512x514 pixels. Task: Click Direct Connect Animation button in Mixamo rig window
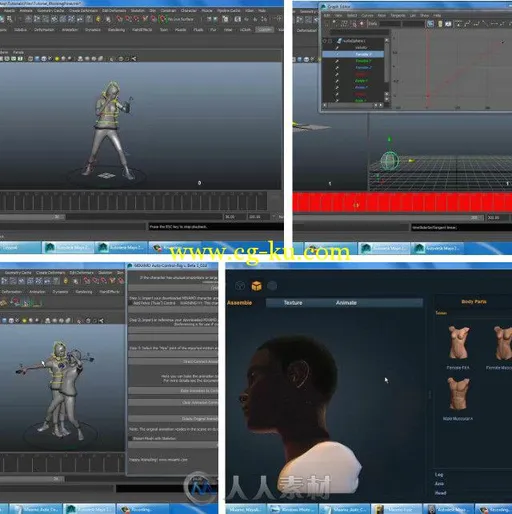(173, 361)
